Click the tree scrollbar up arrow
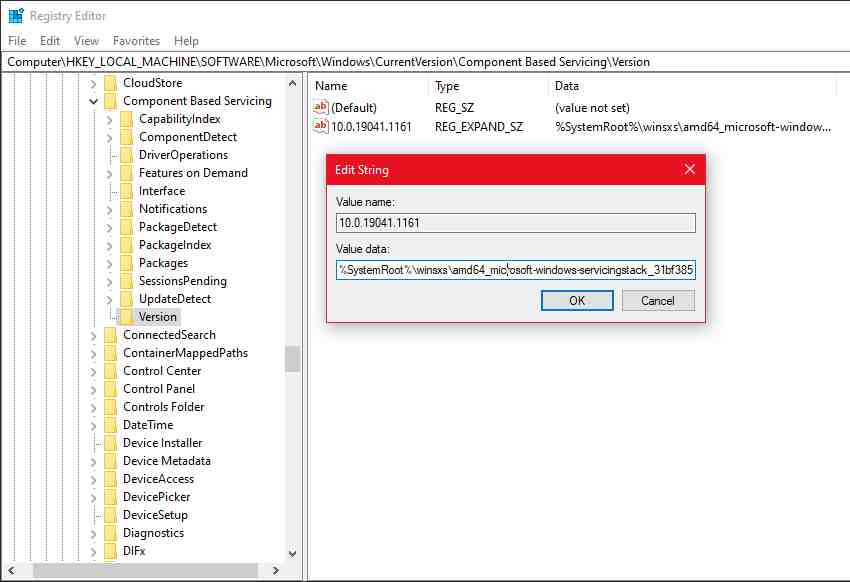This screenshot has height=582, width=850. pos(293,83)
